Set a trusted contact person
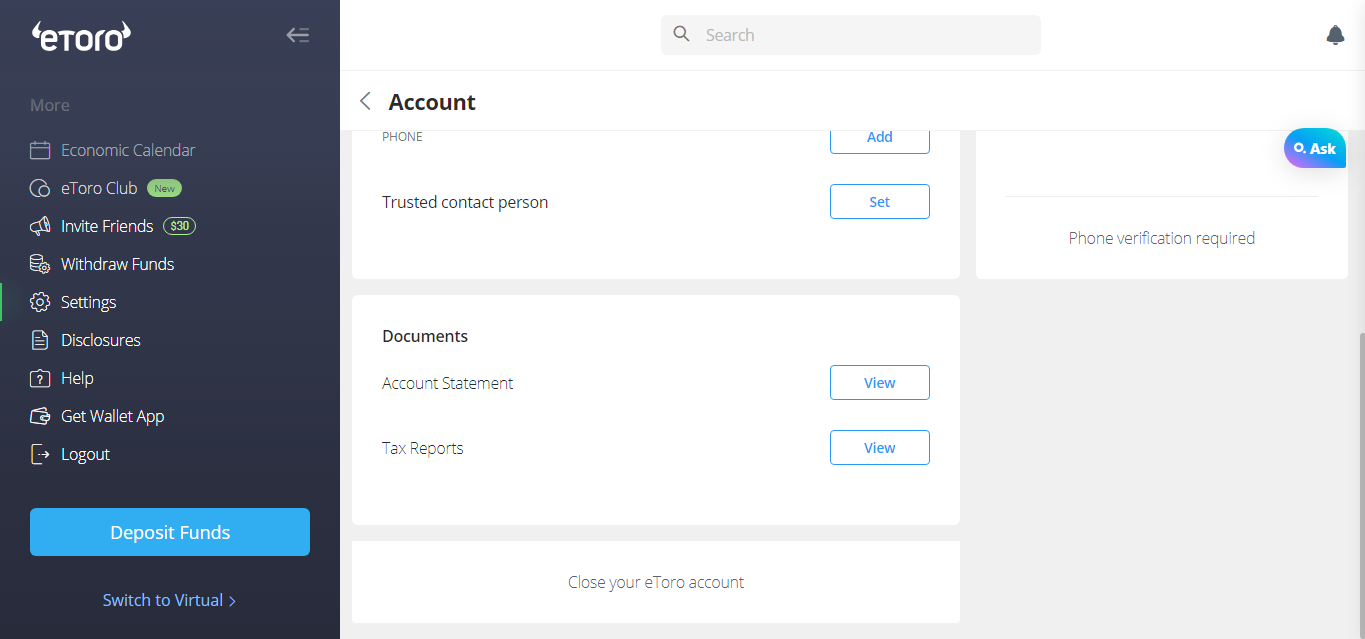Image resolution: width=1365 pixels, height=639 pixels. [880, 201]
